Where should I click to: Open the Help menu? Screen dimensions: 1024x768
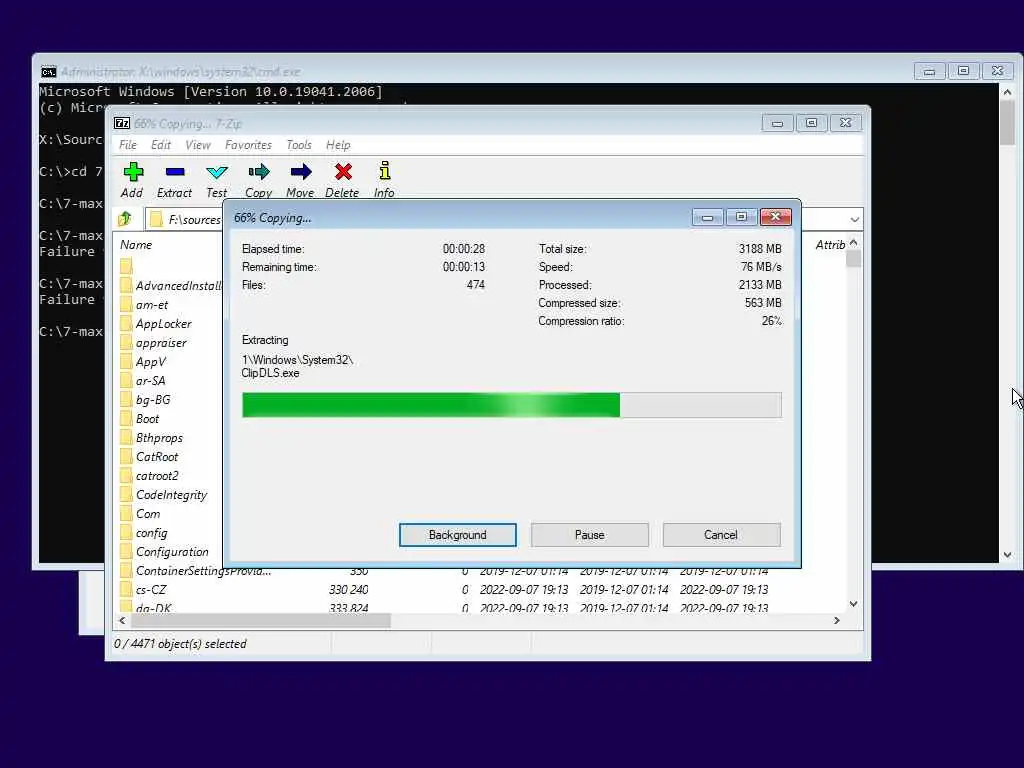[x=338, y=145]
